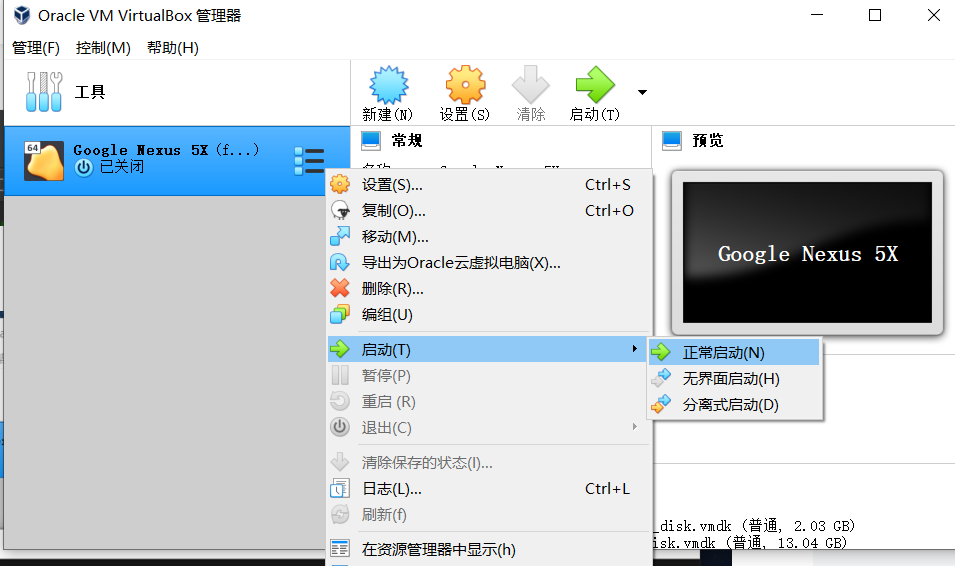Click the explorer icon beside 在资源管理器中显示(h)

click(340, 549)
